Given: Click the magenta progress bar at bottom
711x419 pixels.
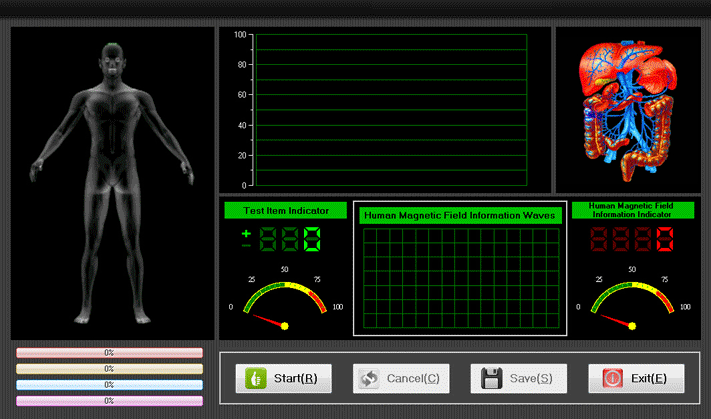Looking at the screenshot, I should tap(109, 400).
